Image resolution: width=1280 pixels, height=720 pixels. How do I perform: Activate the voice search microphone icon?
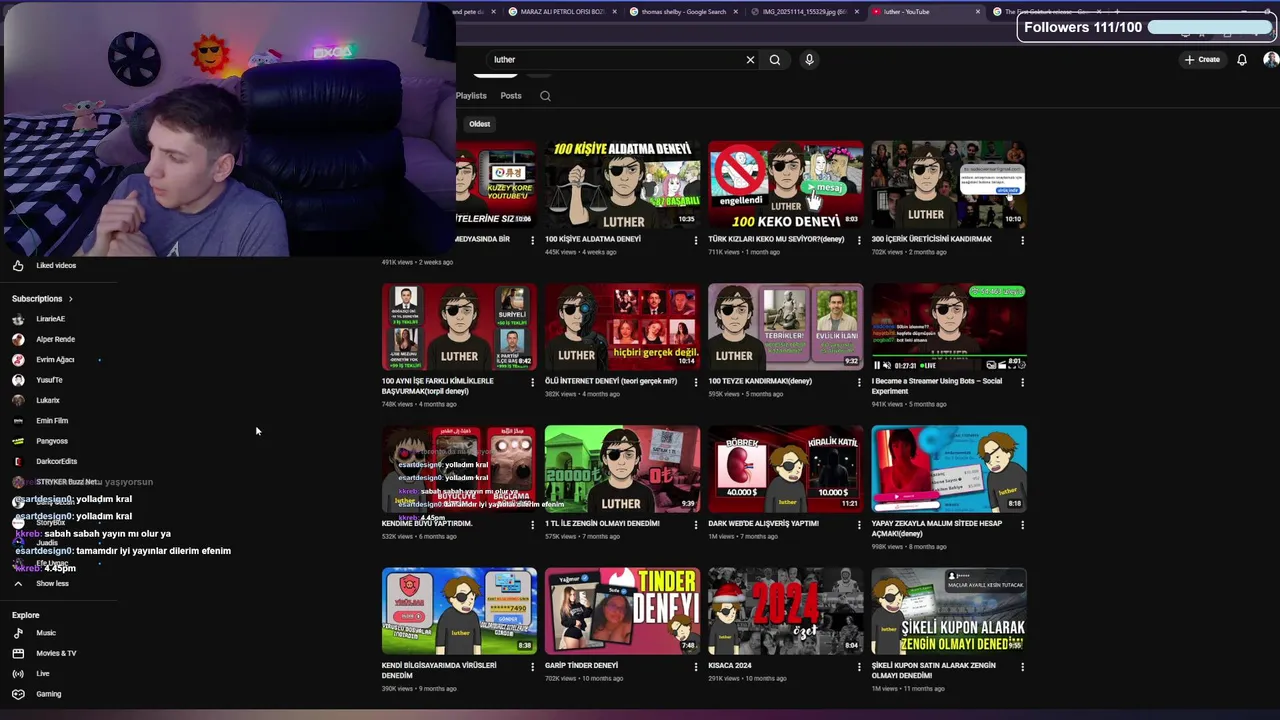pyautogui.click(x=809, y=60)
